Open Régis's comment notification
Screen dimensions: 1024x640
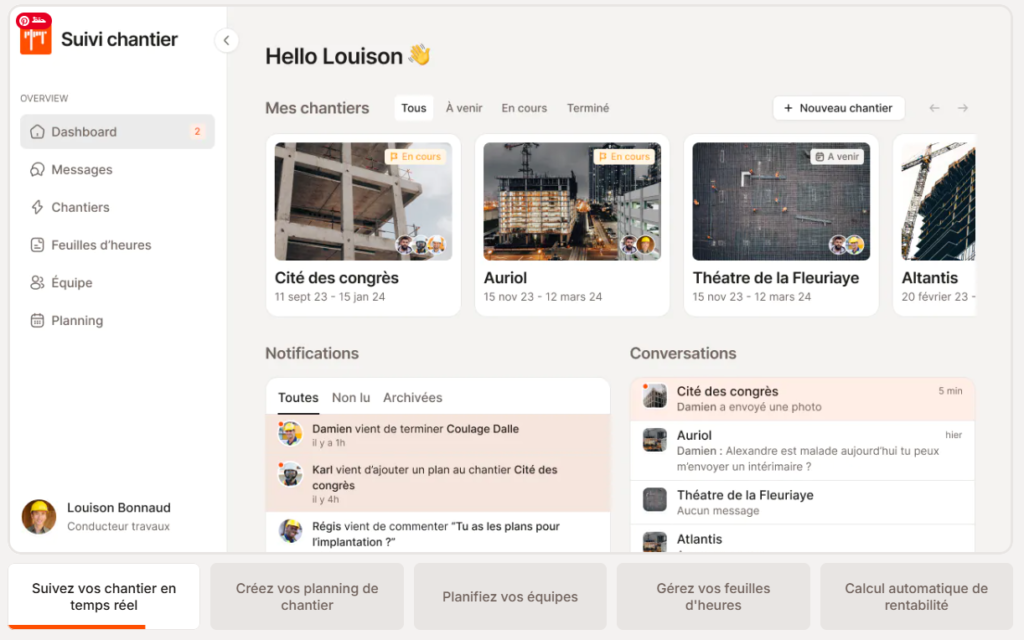[438, 533]
